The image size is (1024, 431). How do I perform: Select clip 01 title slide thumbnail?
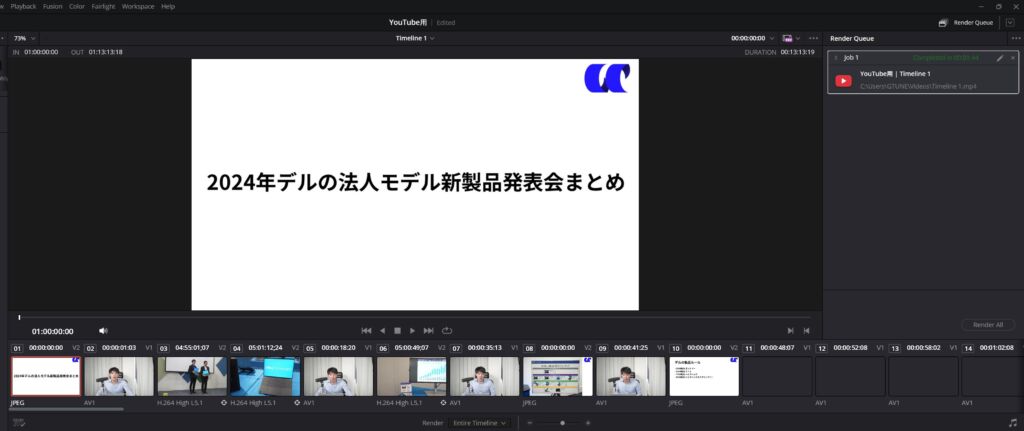click(x=46, y=375)
